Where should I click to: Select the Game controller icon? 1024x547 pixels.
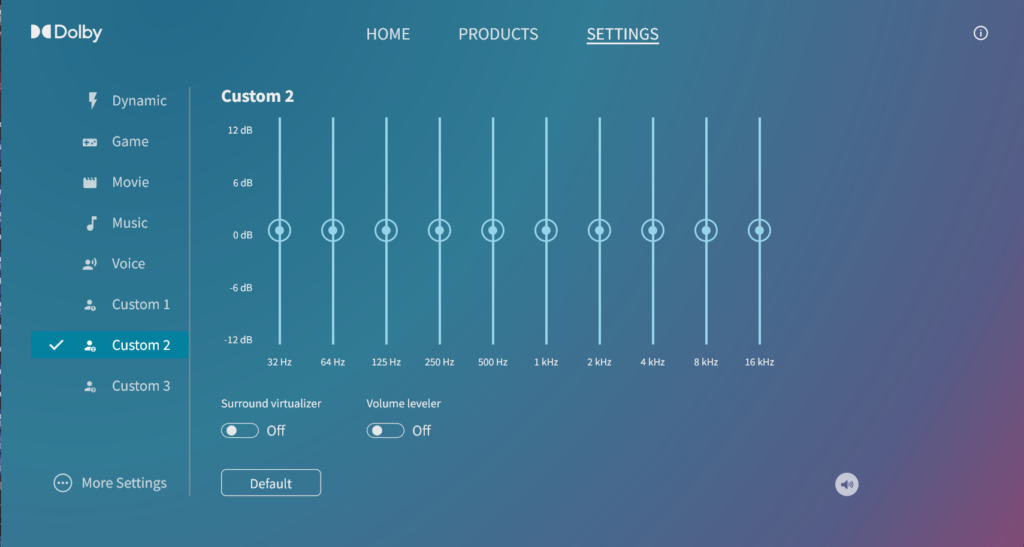click(90, 142)
